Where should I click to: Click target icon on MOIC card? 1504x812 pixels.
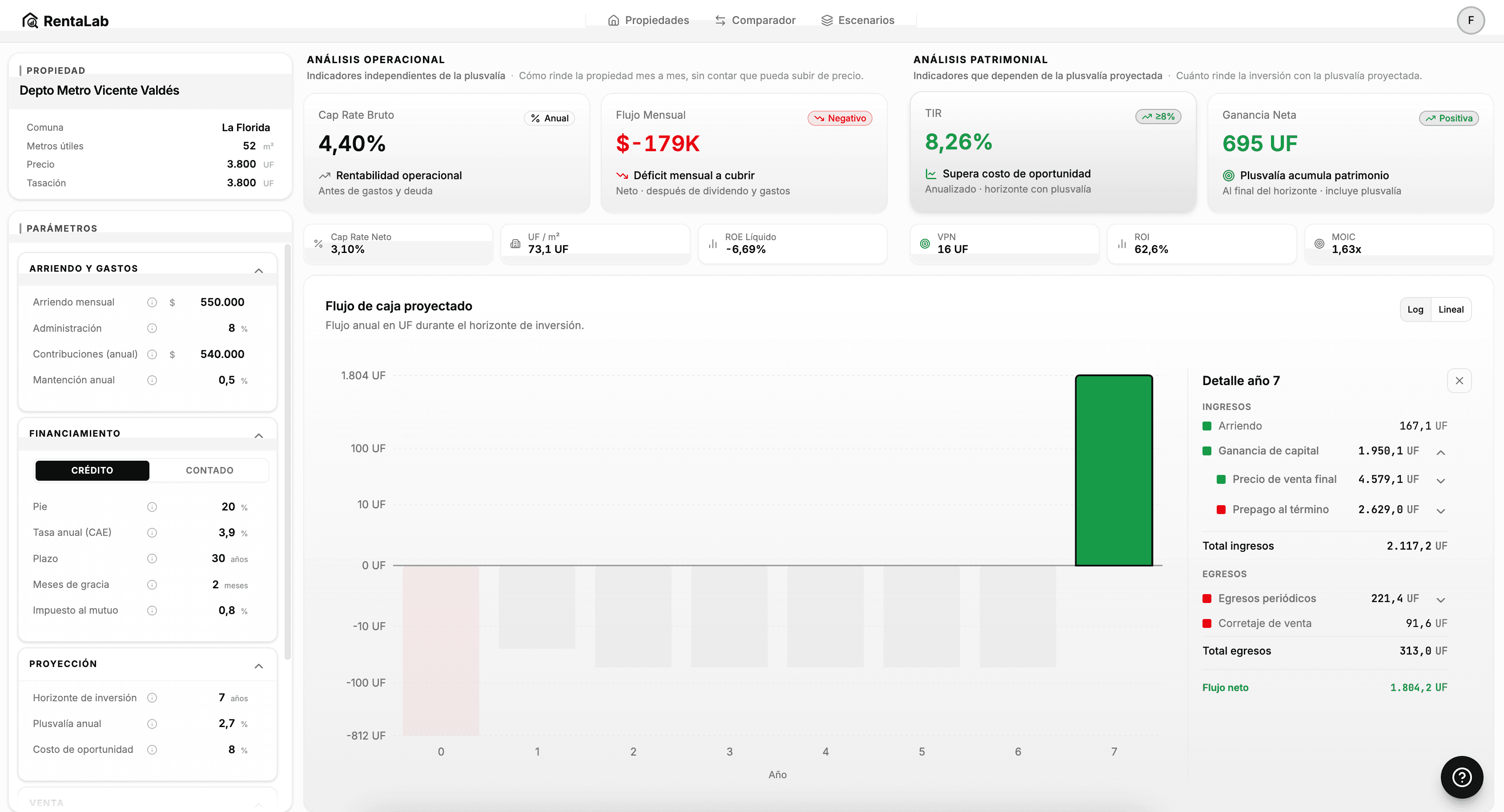1319,243
